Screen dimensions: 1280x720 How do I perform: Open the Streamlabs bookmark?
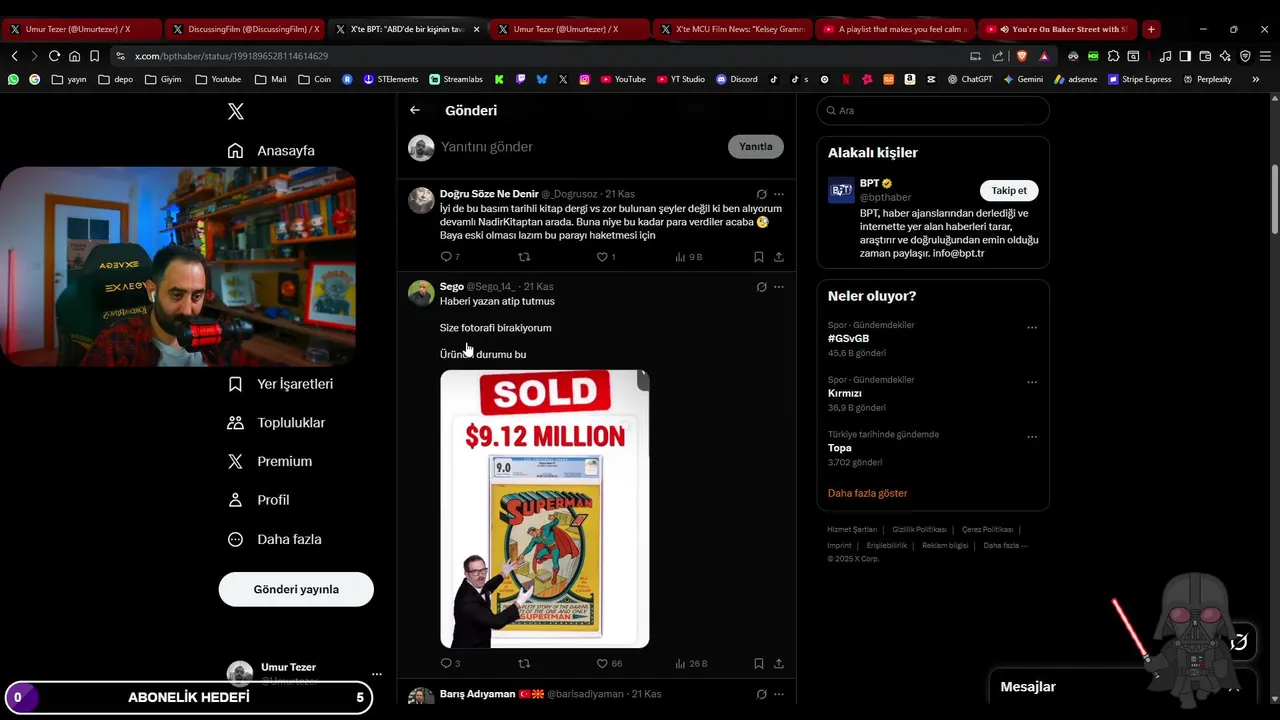[x=456, y=79]
